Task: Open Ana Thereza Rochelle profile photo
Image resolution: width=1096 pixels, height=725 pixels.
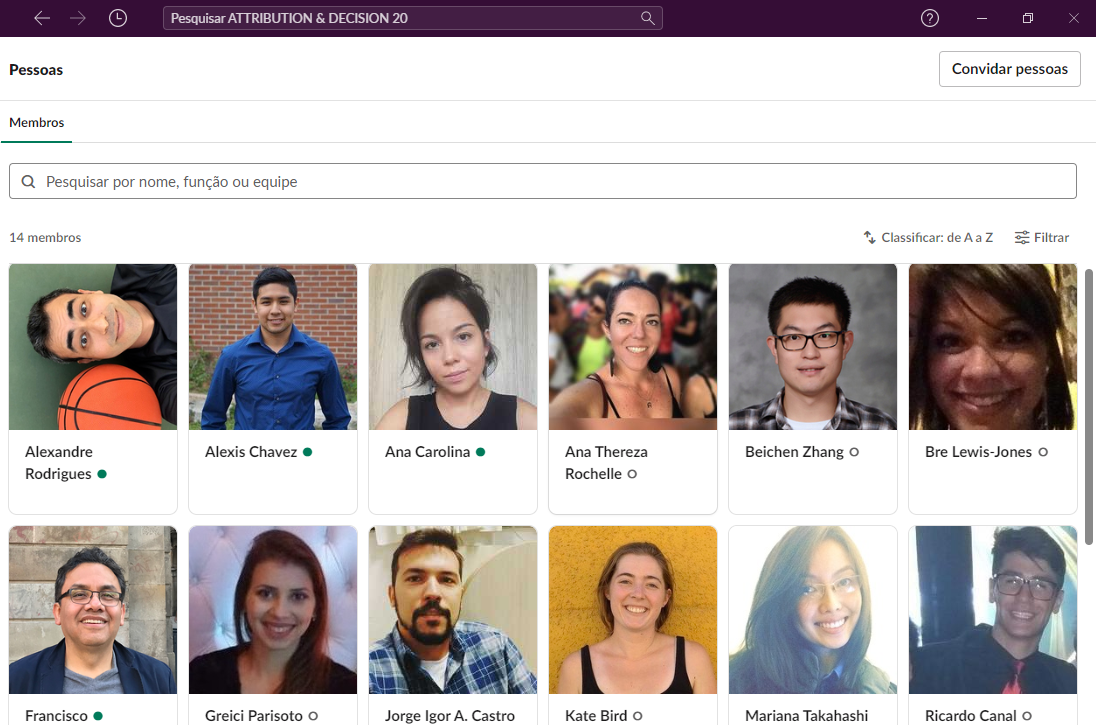Action: tap(633, 347)
